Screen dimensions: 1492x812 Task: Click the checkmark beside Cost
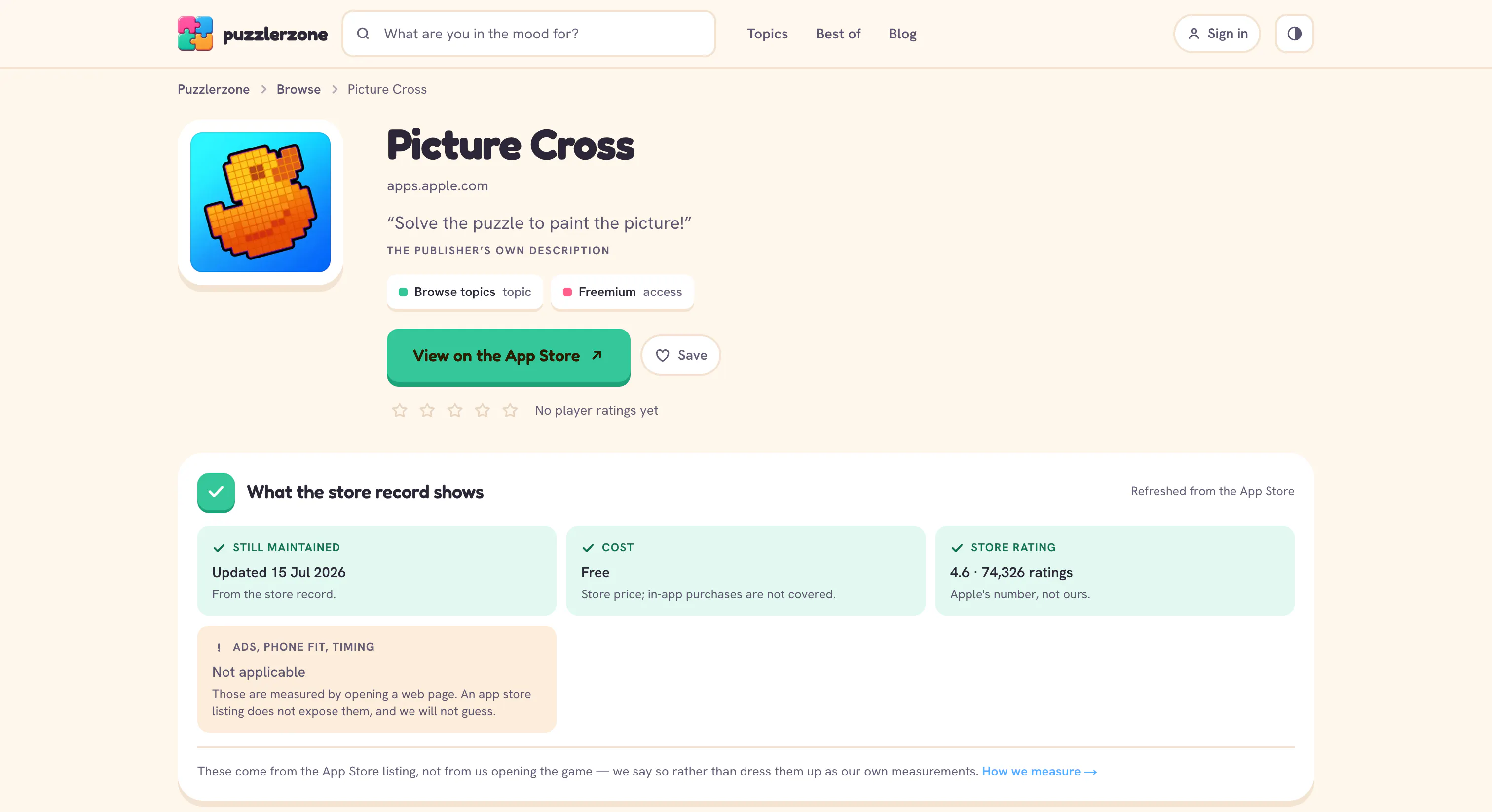(588, 548)
